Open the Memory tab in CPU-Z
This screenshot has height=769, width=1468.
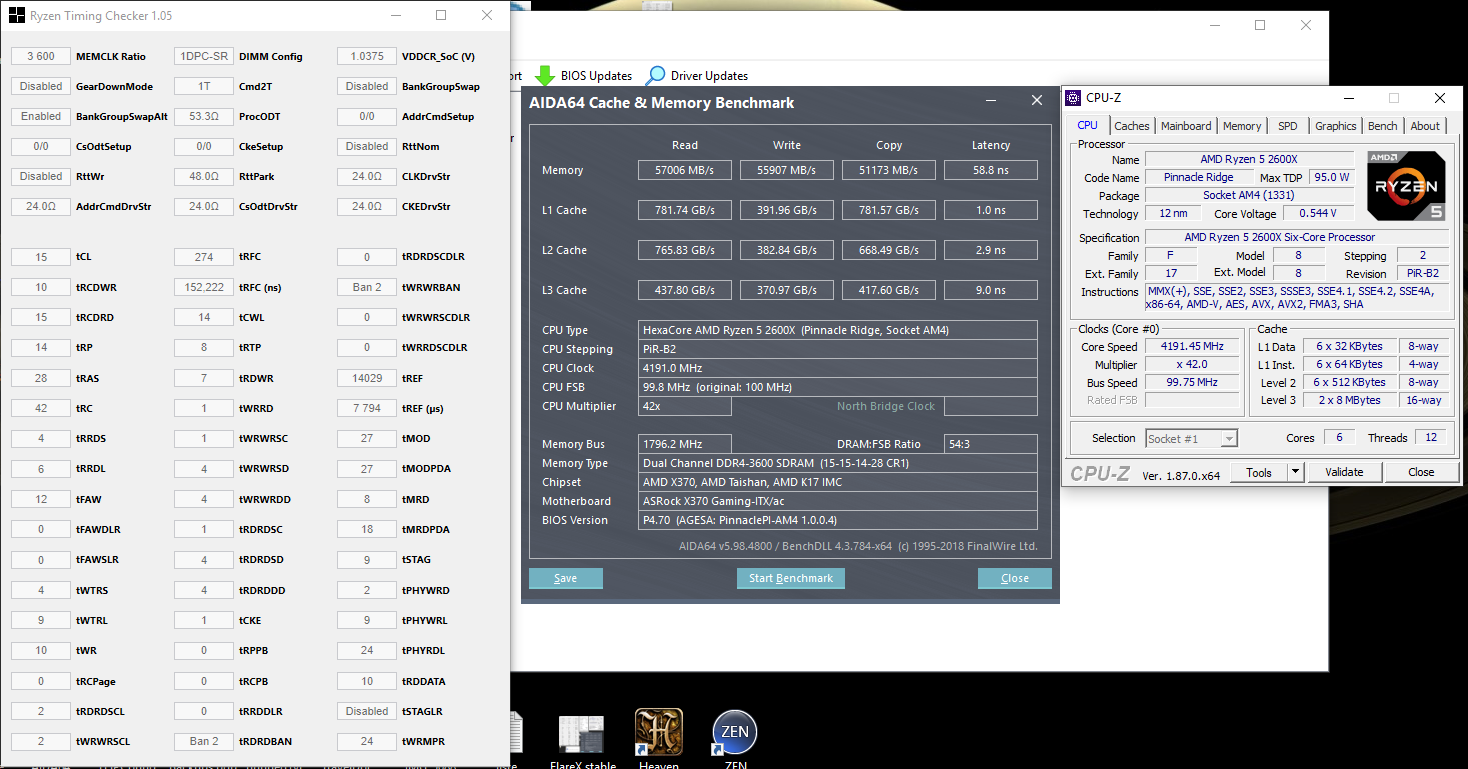coord(1241,126)
